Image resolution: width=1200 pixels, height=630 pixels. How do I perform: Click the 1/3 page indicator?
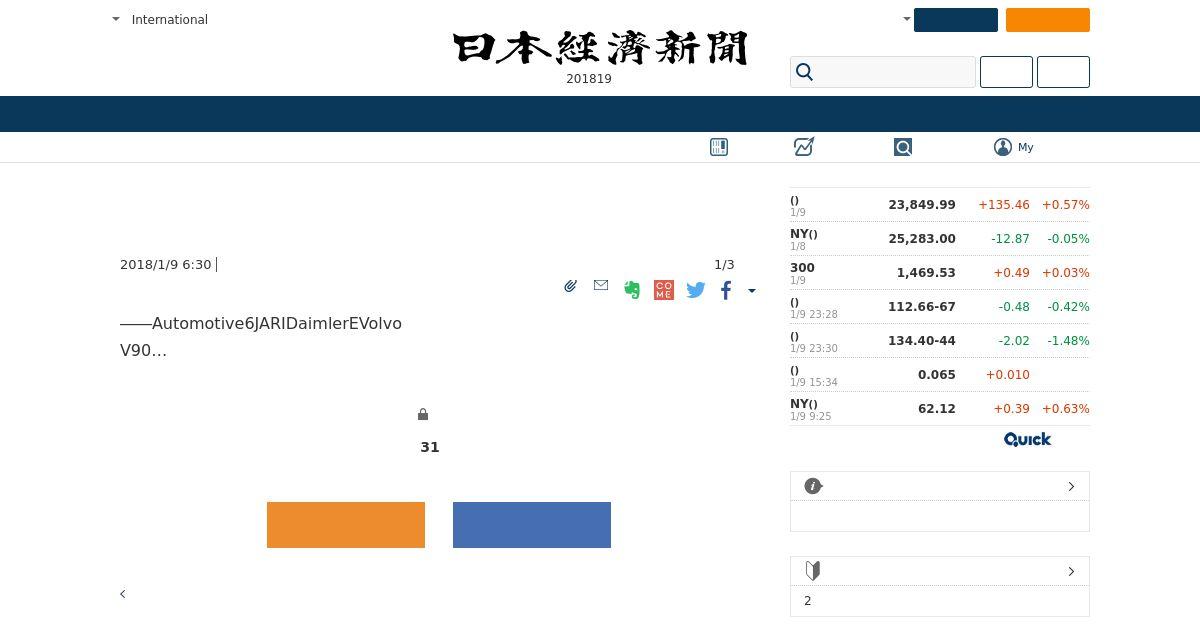[724, 264]
